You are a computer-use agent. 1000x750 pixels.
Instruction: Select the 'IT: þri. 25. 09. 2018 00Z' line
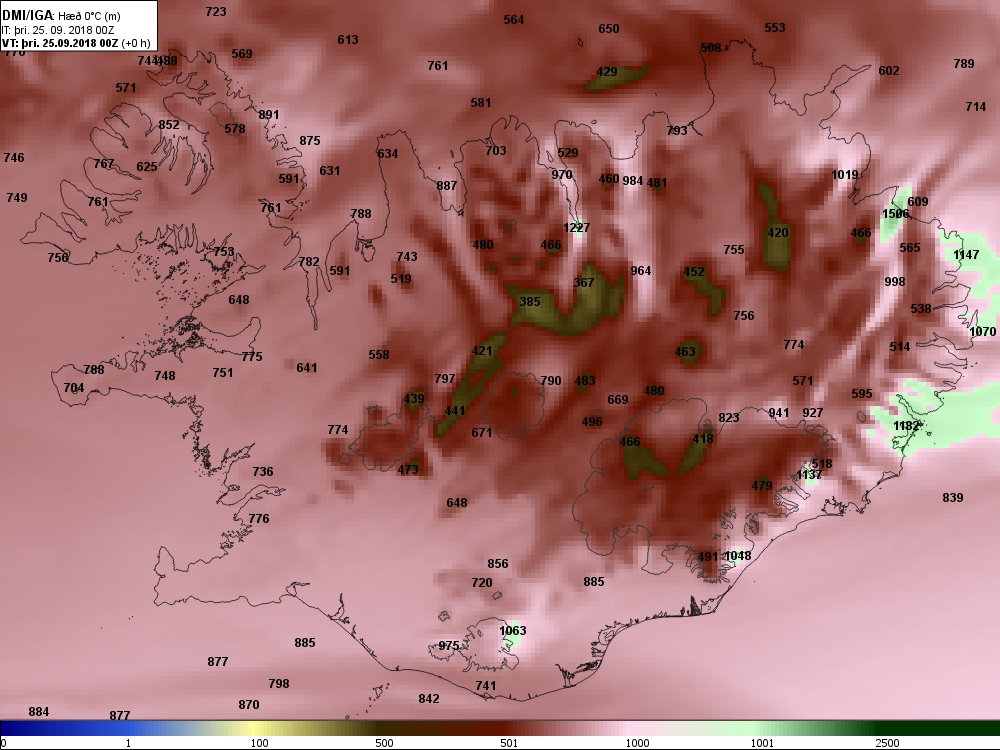click(57, 30)
